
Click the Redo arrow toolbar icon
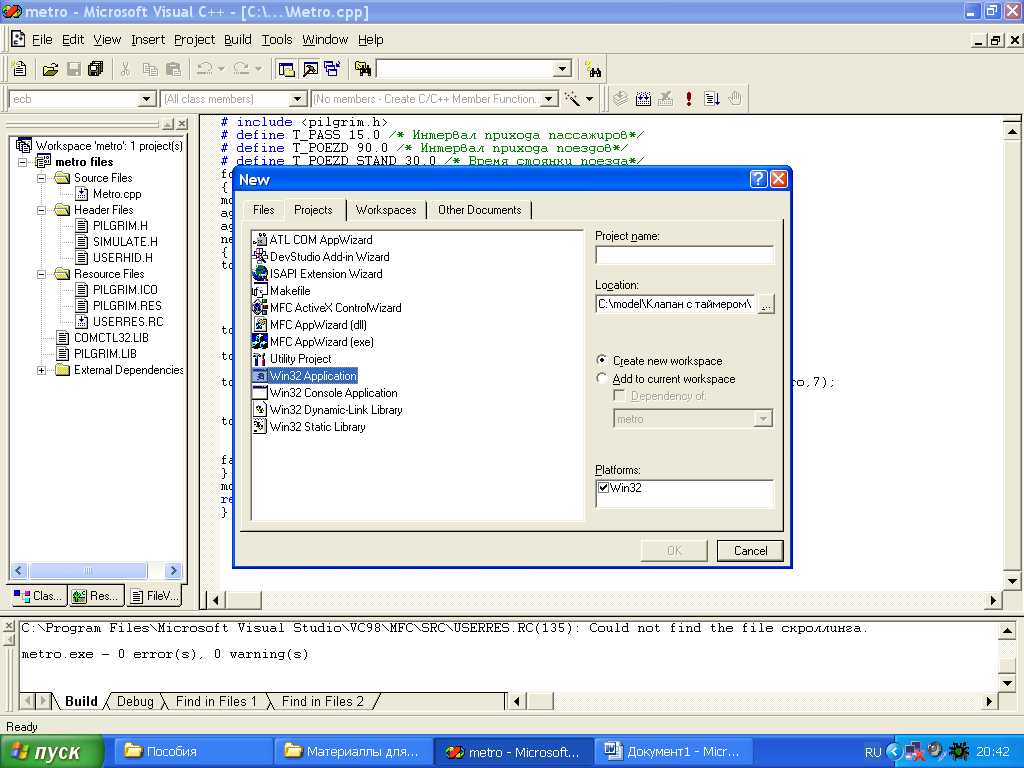[x=242, y=69]
